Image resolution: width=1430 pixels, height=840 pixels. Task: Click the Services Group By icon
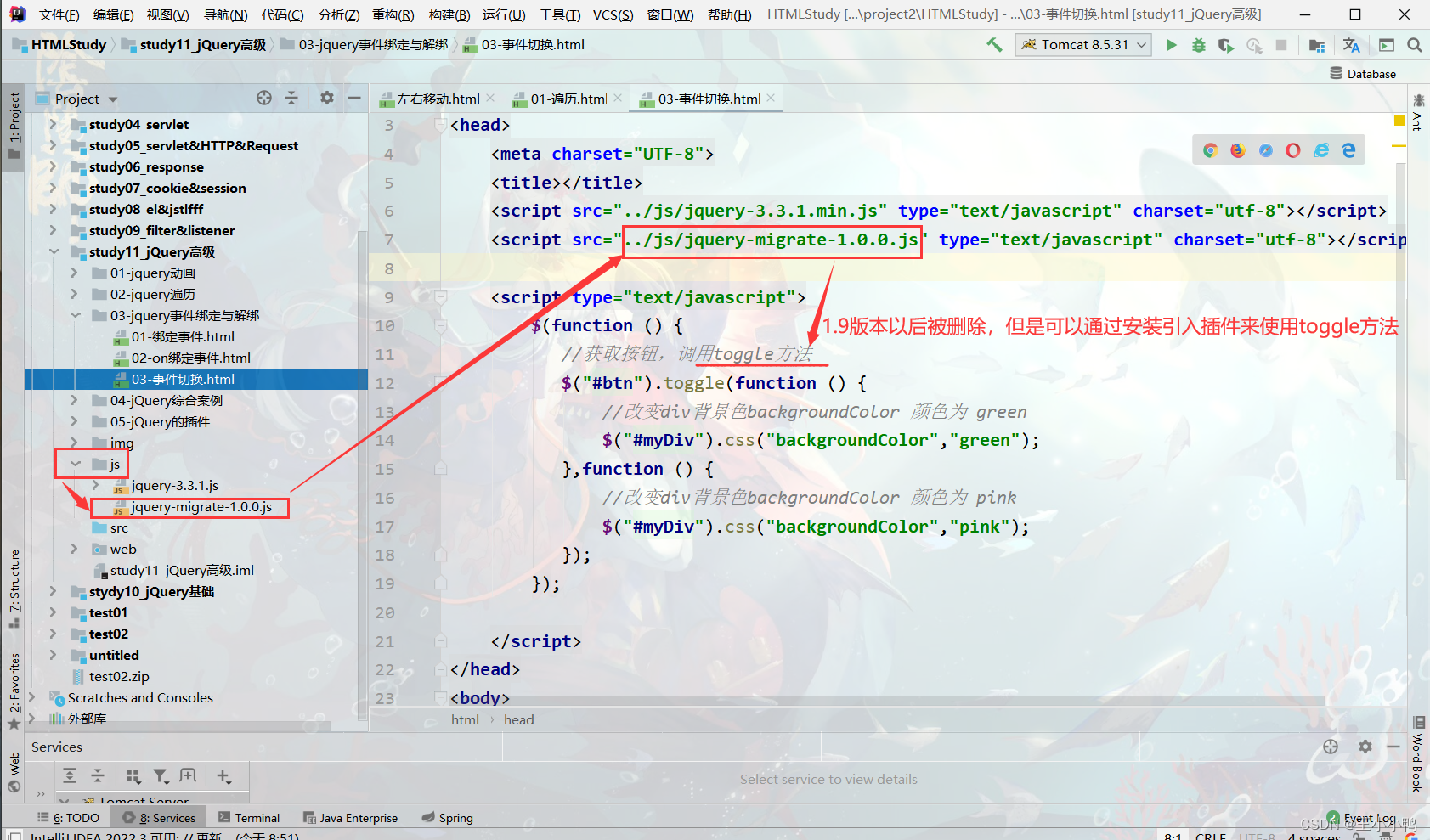click(133, 775)
